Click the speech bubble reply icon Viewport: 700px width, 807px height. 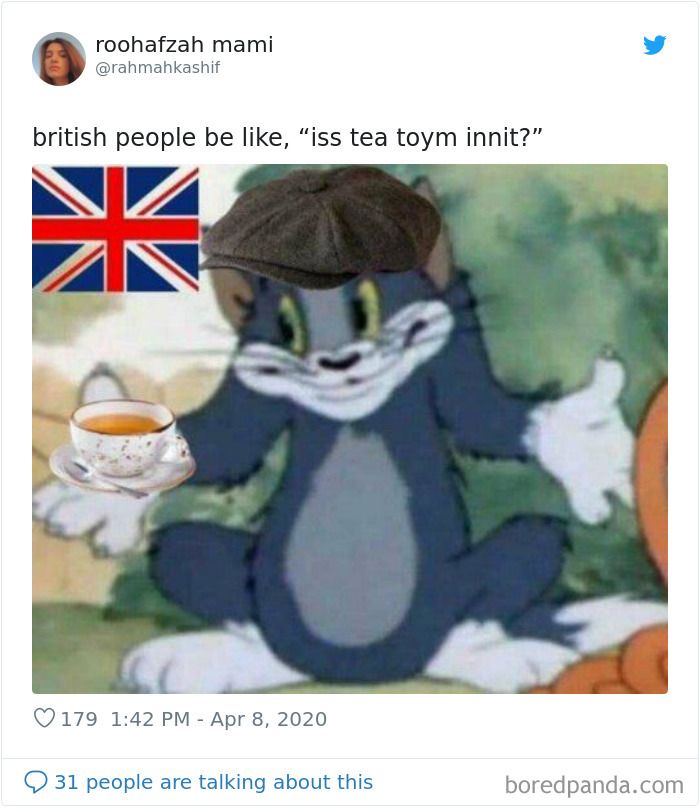pyautogui.click(x=36, y=782)
